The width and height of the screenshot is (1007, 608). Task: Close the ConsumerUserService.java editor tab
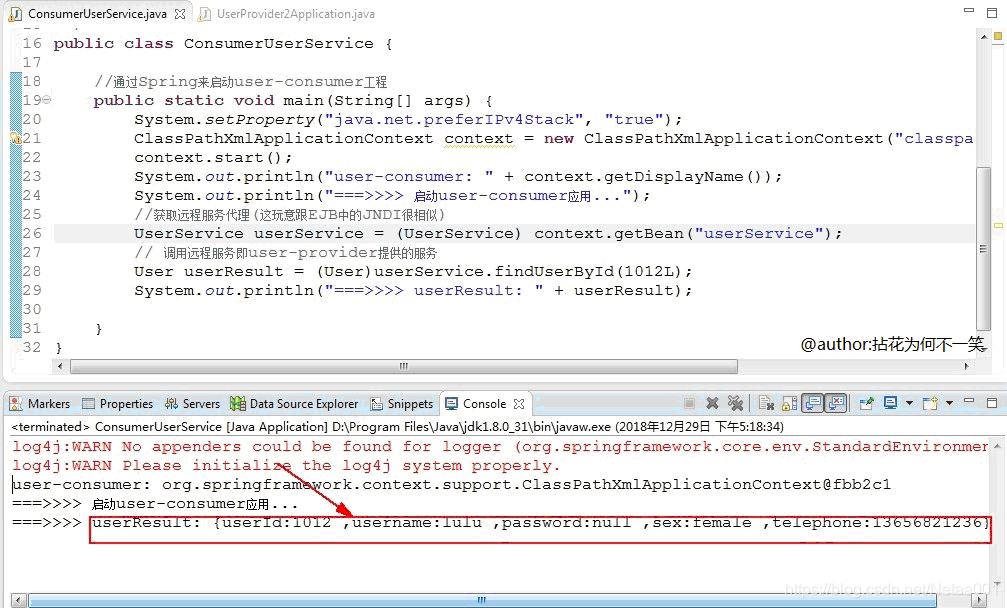click(180, 13)
